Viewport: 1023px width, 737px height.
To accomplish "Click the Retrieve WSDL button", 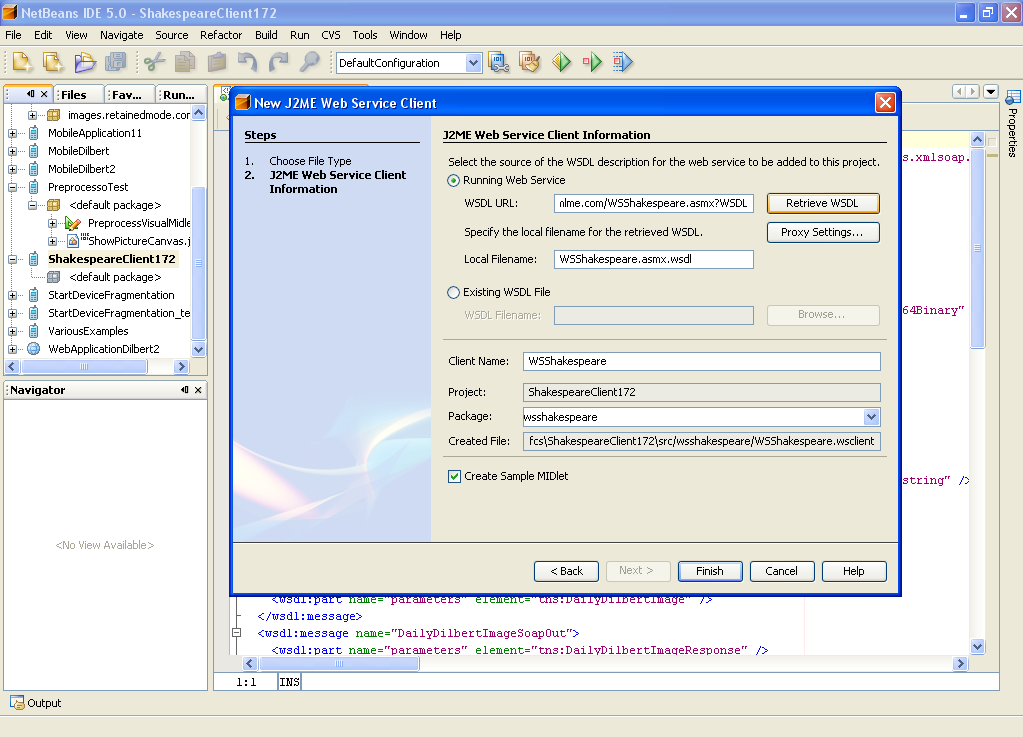I will pyautogui.click(x=823, y=203).
